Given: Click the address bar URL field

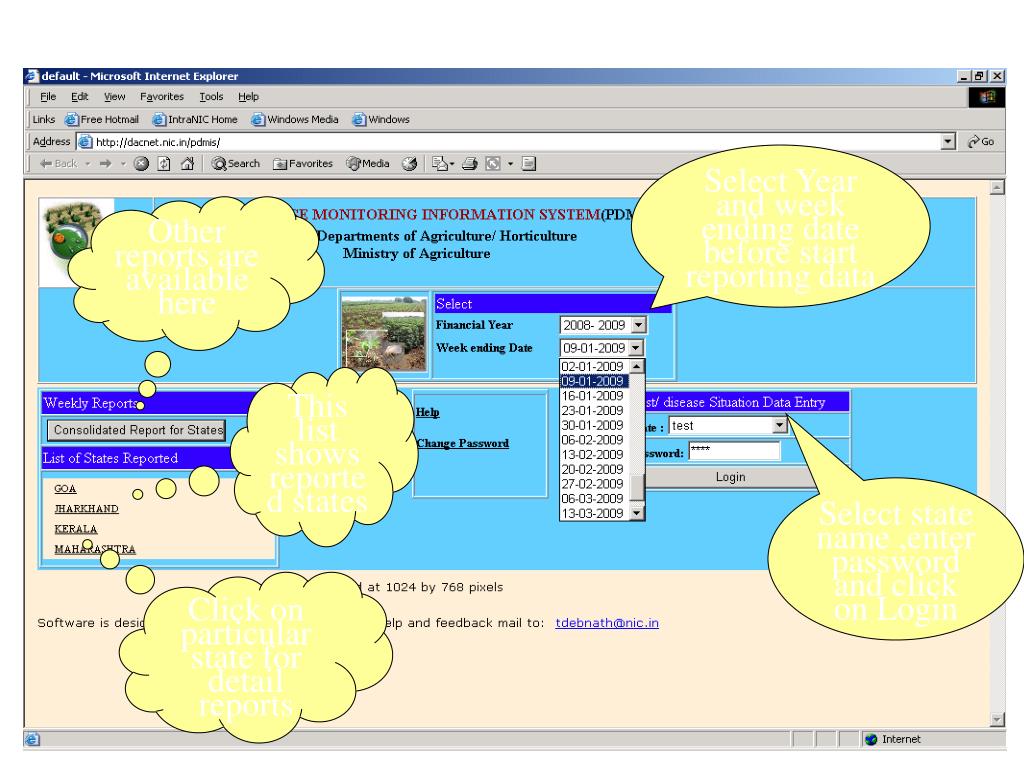Looking at the screenshot, I should pyautogui.click(x=516, y=142).
